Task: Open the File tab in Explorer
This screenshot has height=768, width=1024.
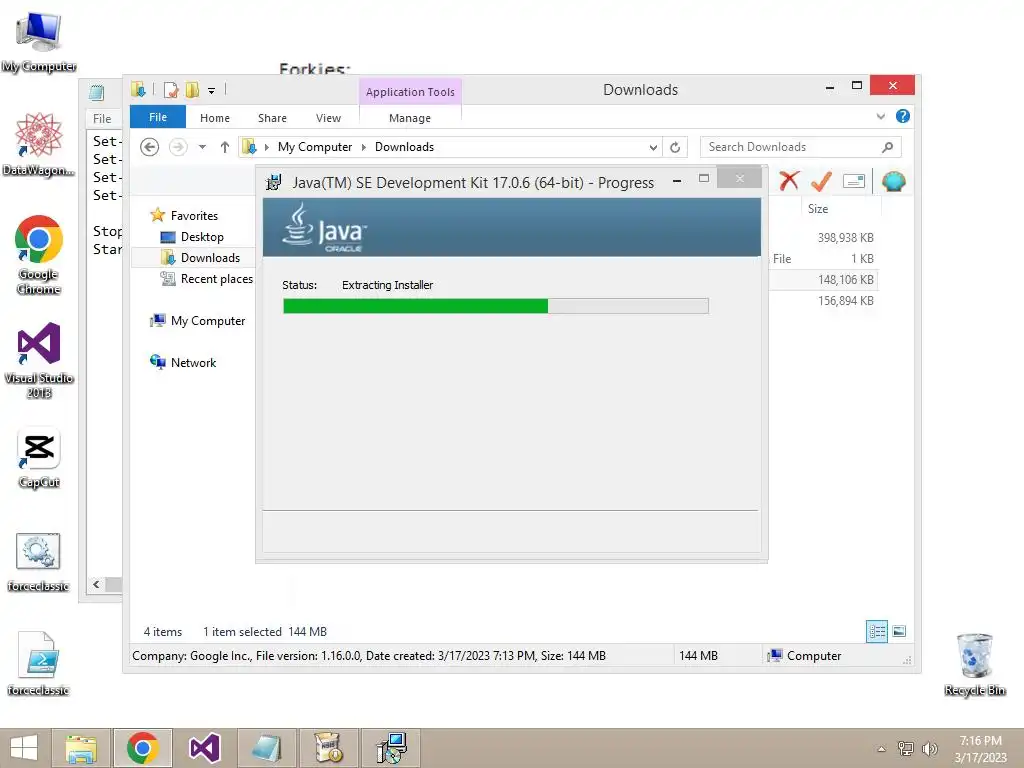Action: point(157,117)
